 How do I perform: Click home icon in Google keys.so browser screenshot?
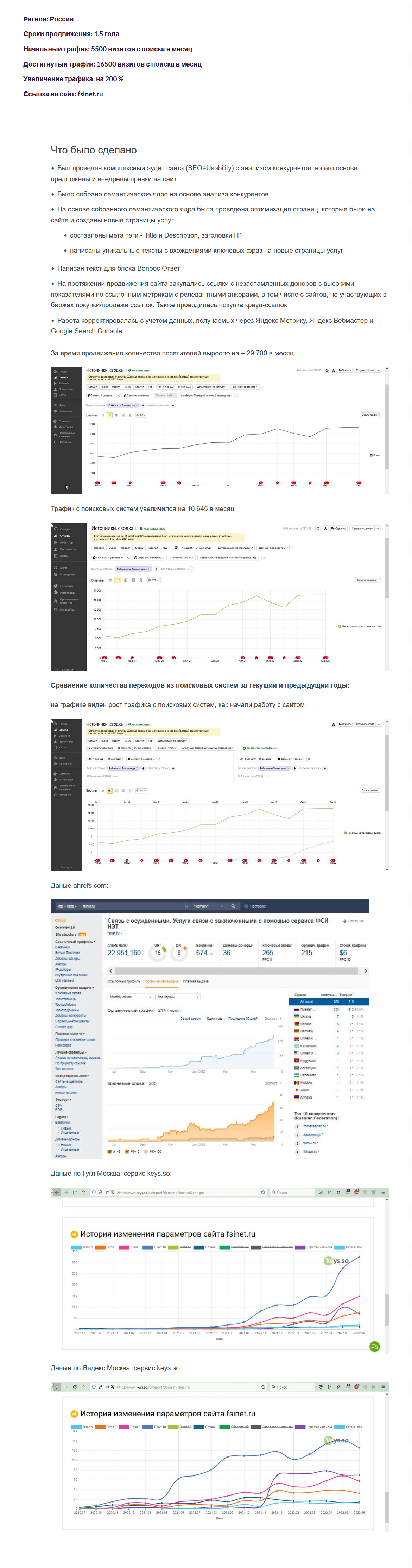click(83, 1193)
